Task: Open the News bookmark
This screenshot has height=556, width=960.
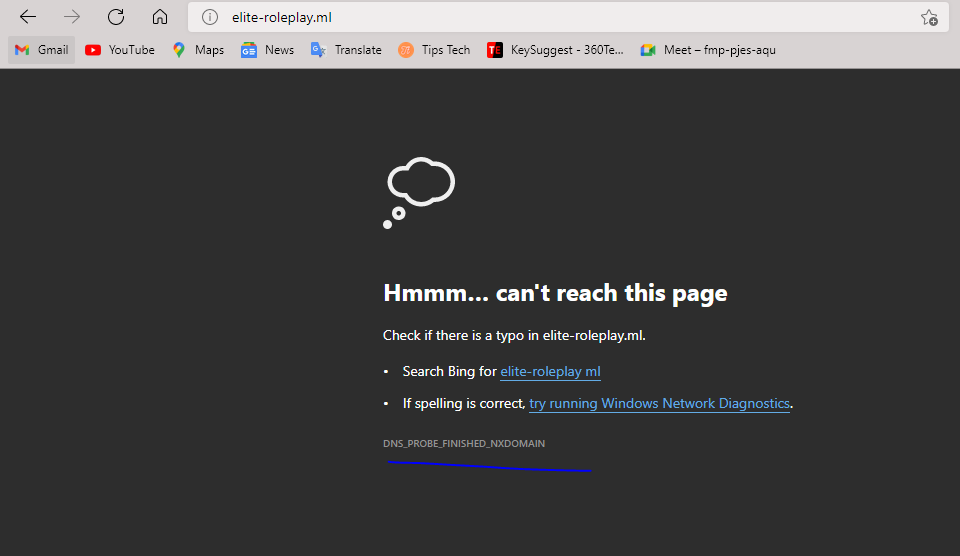Action: (268, 50)
